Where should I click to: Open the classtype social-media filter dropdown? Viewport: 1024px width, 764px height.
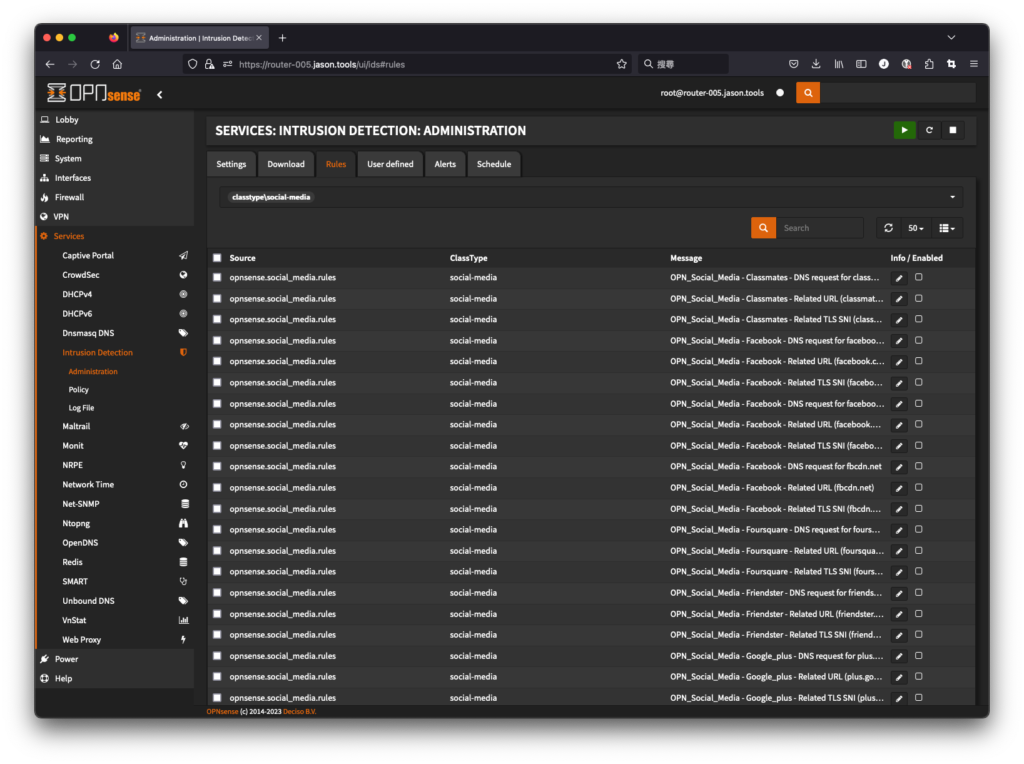(x=590, y=197)
